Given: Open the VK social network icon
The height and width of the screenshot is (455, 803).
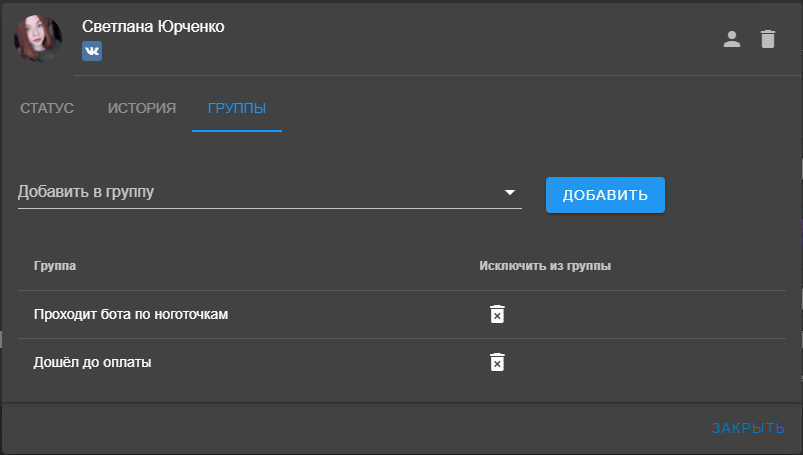Looking at the screenshot, I should pyautogui.click(x=92, y=51).
